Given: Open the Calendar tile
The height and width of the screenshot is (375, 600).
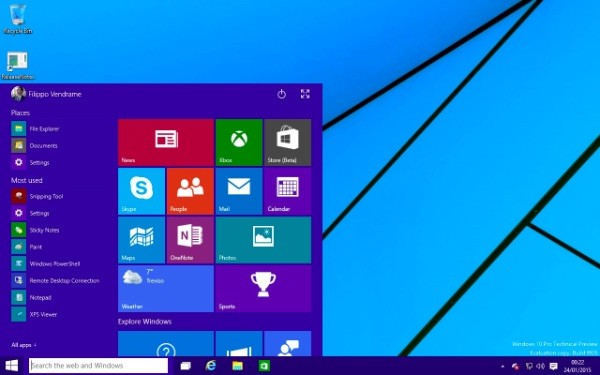Looking at the screenshot, I should point(287,191).
